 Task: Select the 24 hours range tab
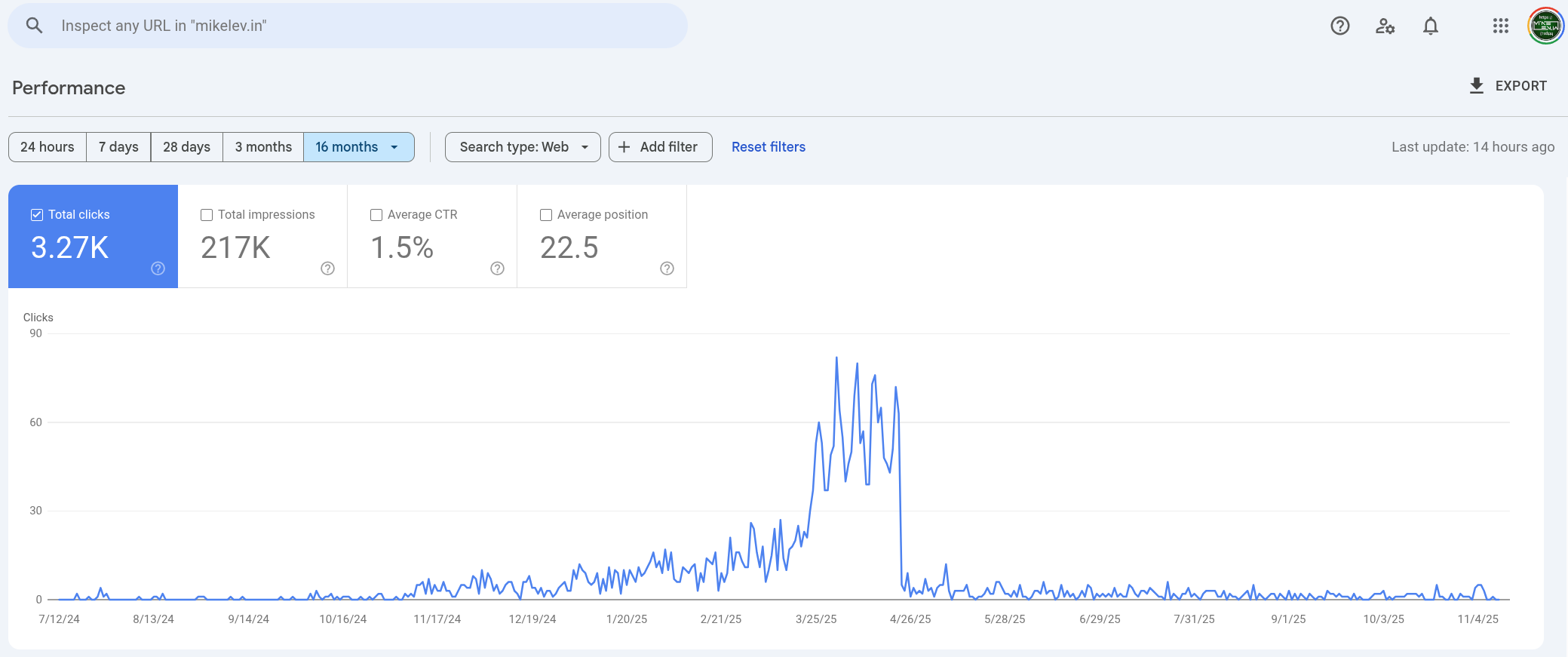48,147
